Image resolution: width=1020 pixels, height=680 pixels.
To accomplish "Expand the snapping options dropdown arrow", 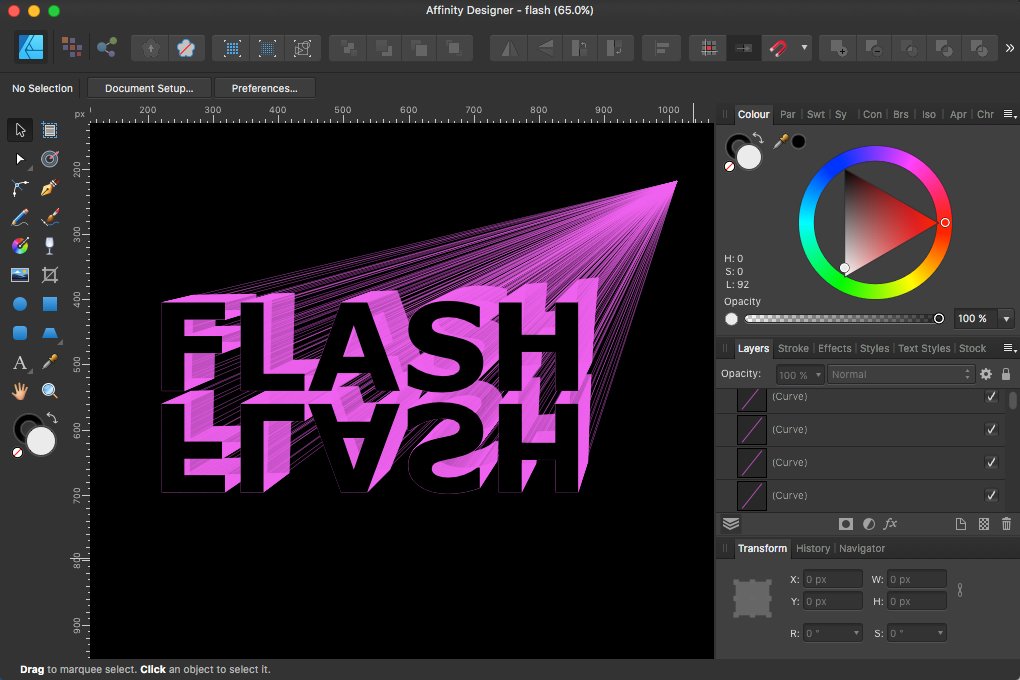I will pos(804,47).
